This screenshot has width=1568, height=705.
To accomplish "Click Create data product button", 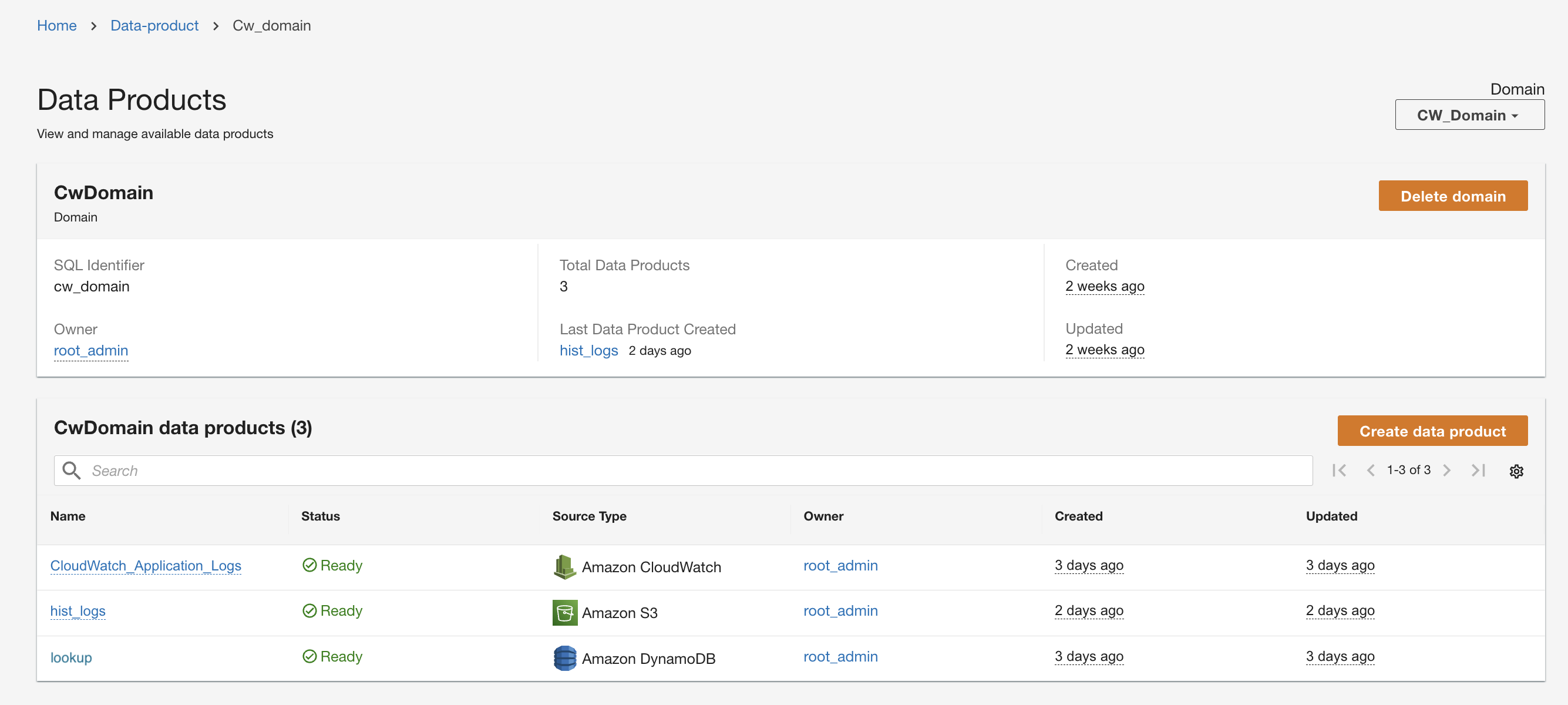I will tap(1432, 431).
